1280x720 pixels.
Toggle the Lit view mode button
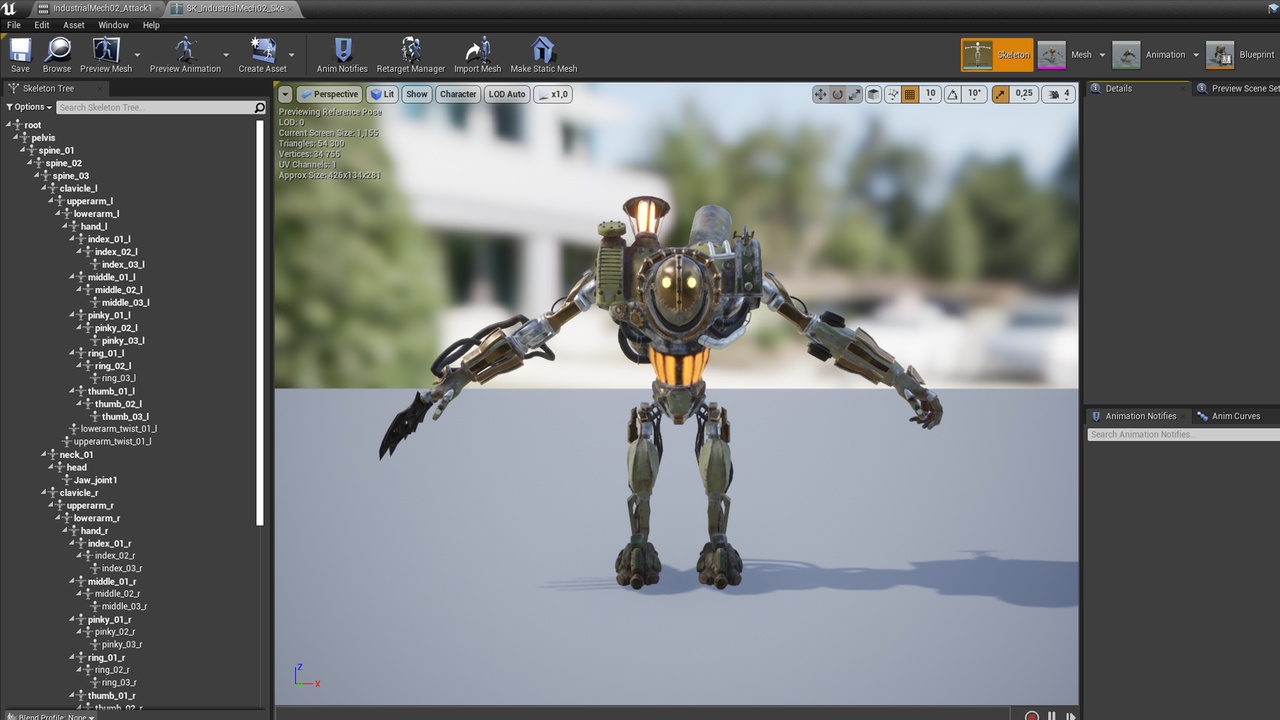[x=382, y=94]
